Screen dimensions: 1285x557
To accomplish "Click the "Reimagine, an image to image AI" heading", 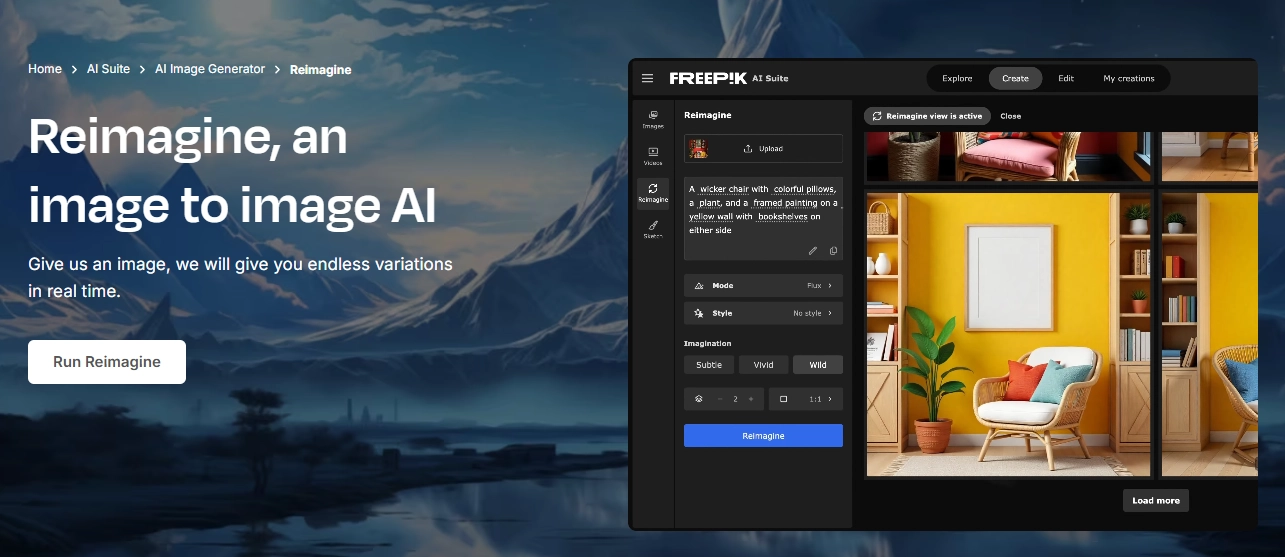I will 232,171.
